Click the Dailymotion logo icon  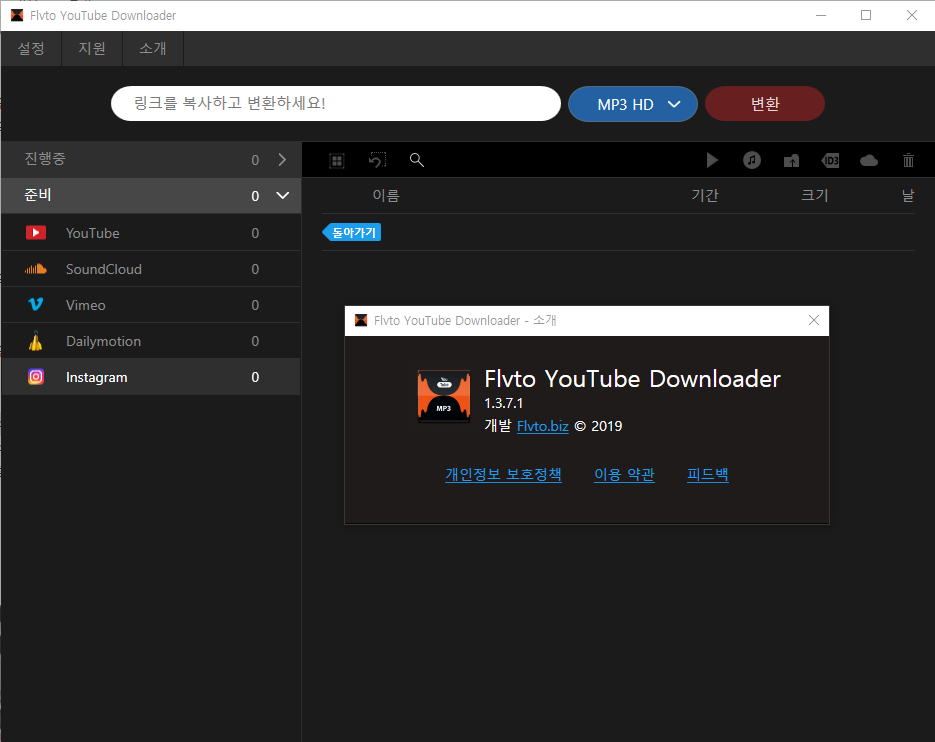(36, 341)
